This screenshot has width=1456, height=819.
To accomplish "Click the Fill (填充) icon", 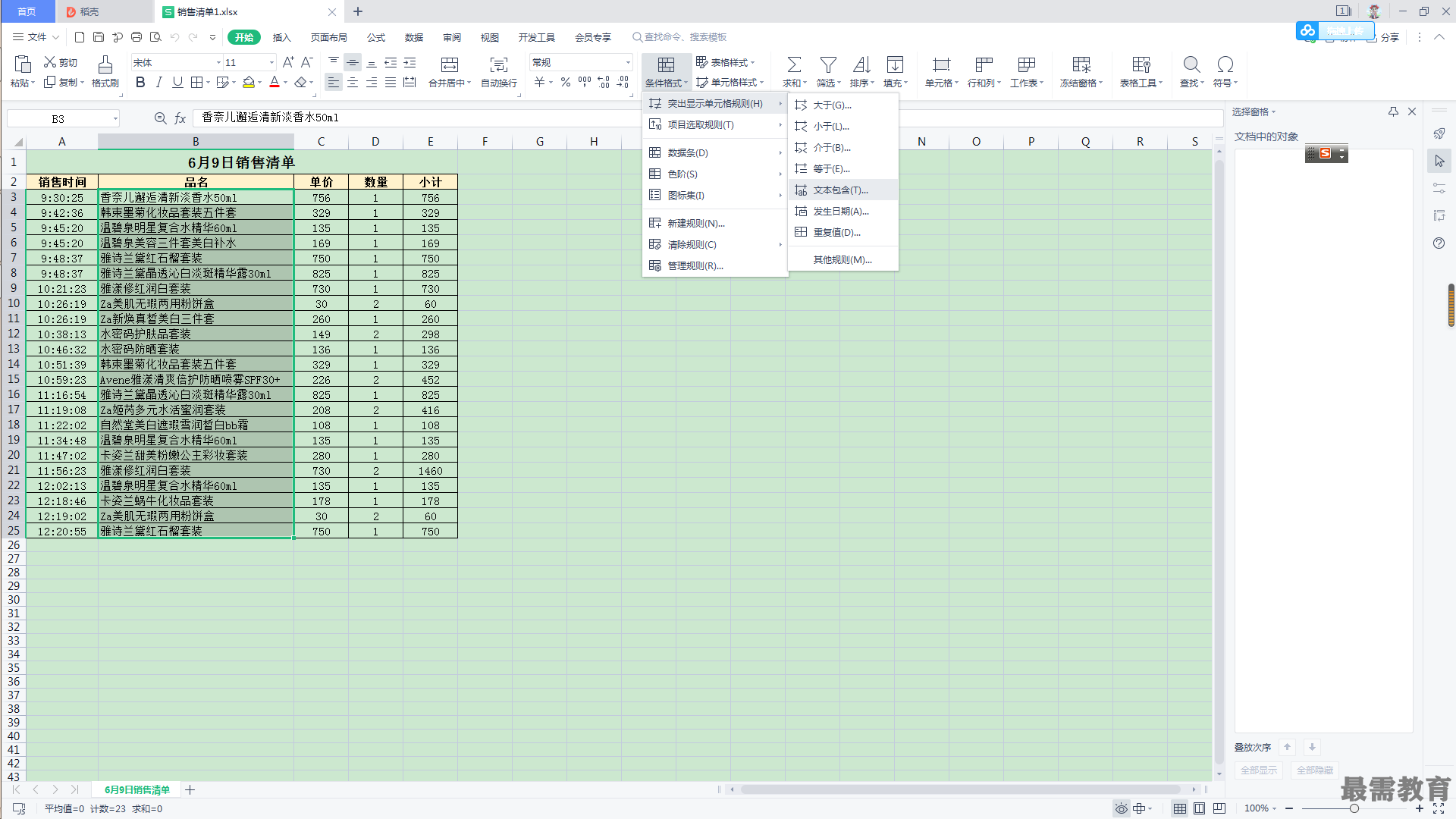I will (x=895, y=64).
